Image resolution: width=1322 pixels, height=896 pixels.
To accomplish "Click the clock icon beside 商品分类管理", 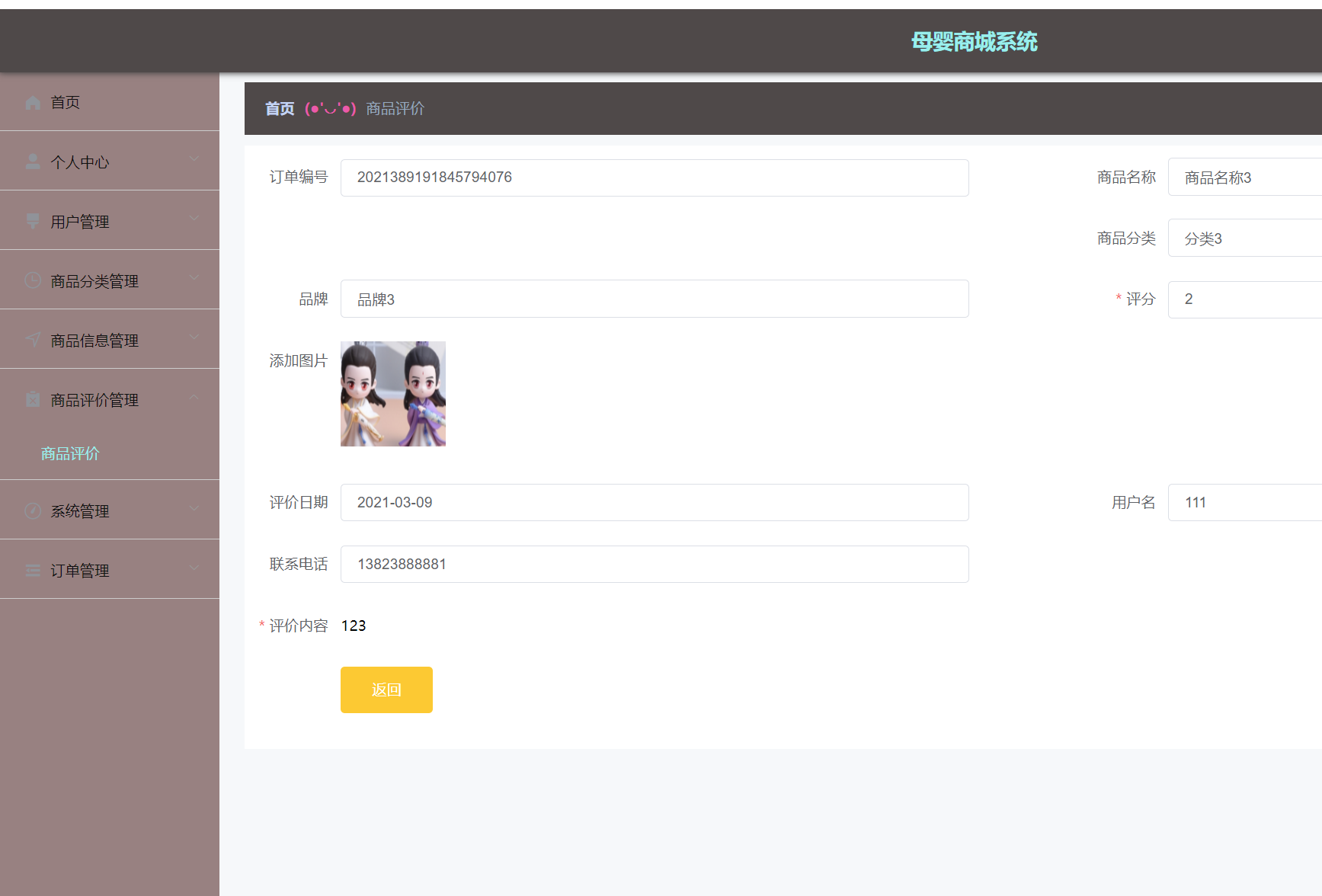I will pyautogui.click(x=33, y=280).
